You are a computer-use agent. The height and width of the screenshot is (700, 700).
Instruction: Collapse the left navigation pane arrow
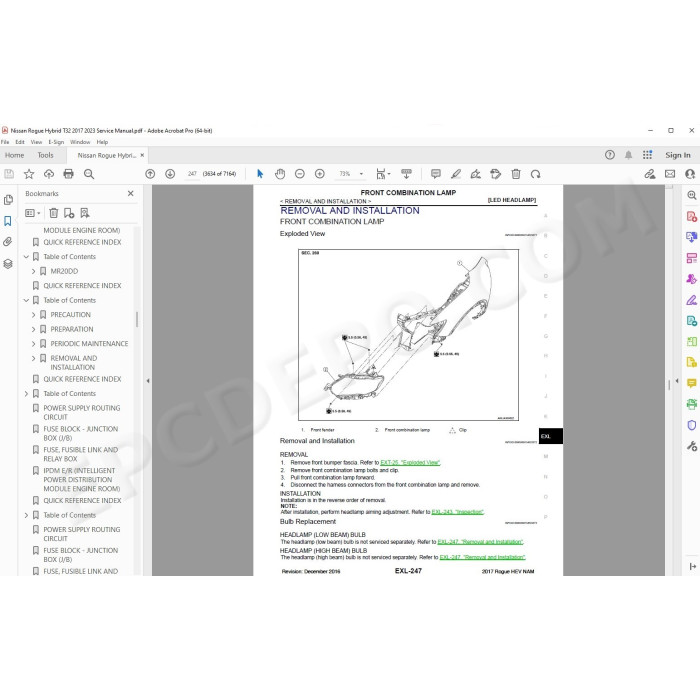click(x=148, y=381)
